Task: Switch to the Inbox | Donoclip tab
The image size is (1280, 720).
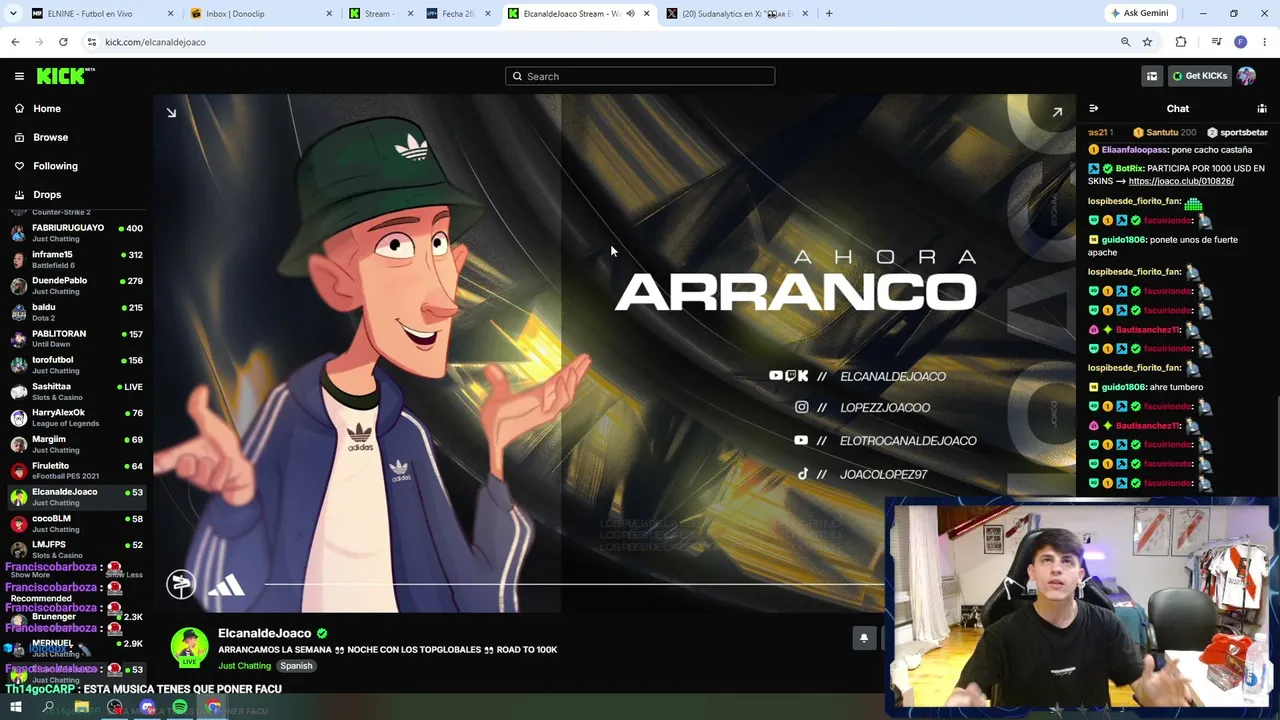Action: (261, 14)
